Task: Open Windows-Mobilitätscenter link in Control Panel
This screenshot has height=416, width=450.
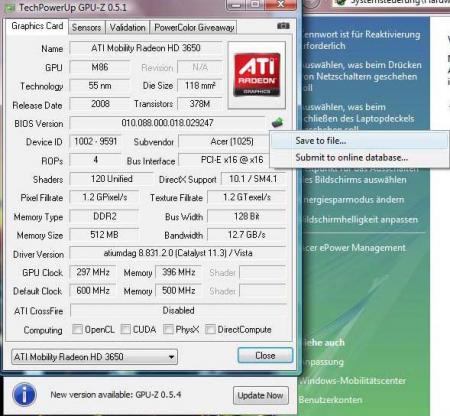Action: tap(352, 381)
